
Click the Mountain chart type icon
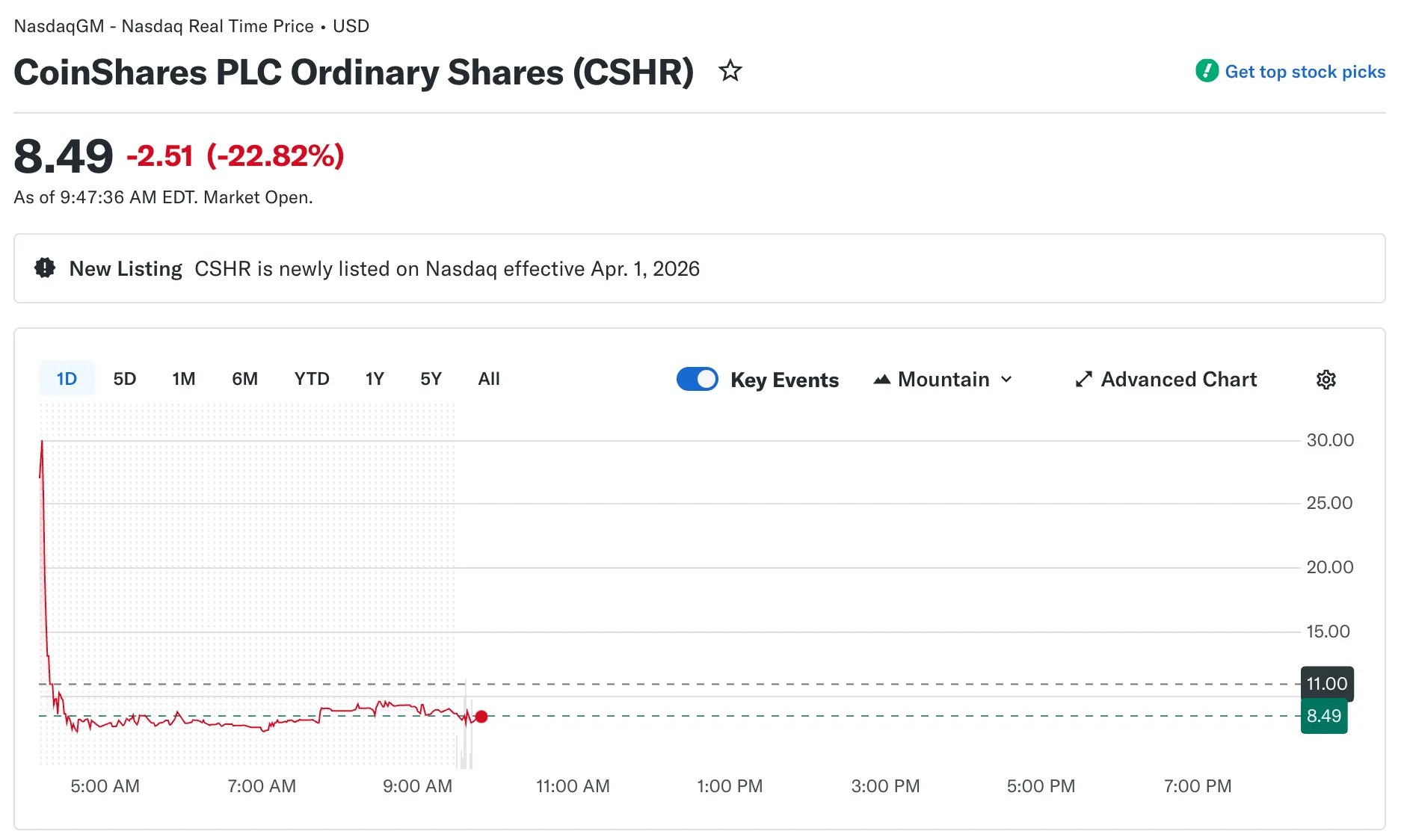click(x=882, y=379)
